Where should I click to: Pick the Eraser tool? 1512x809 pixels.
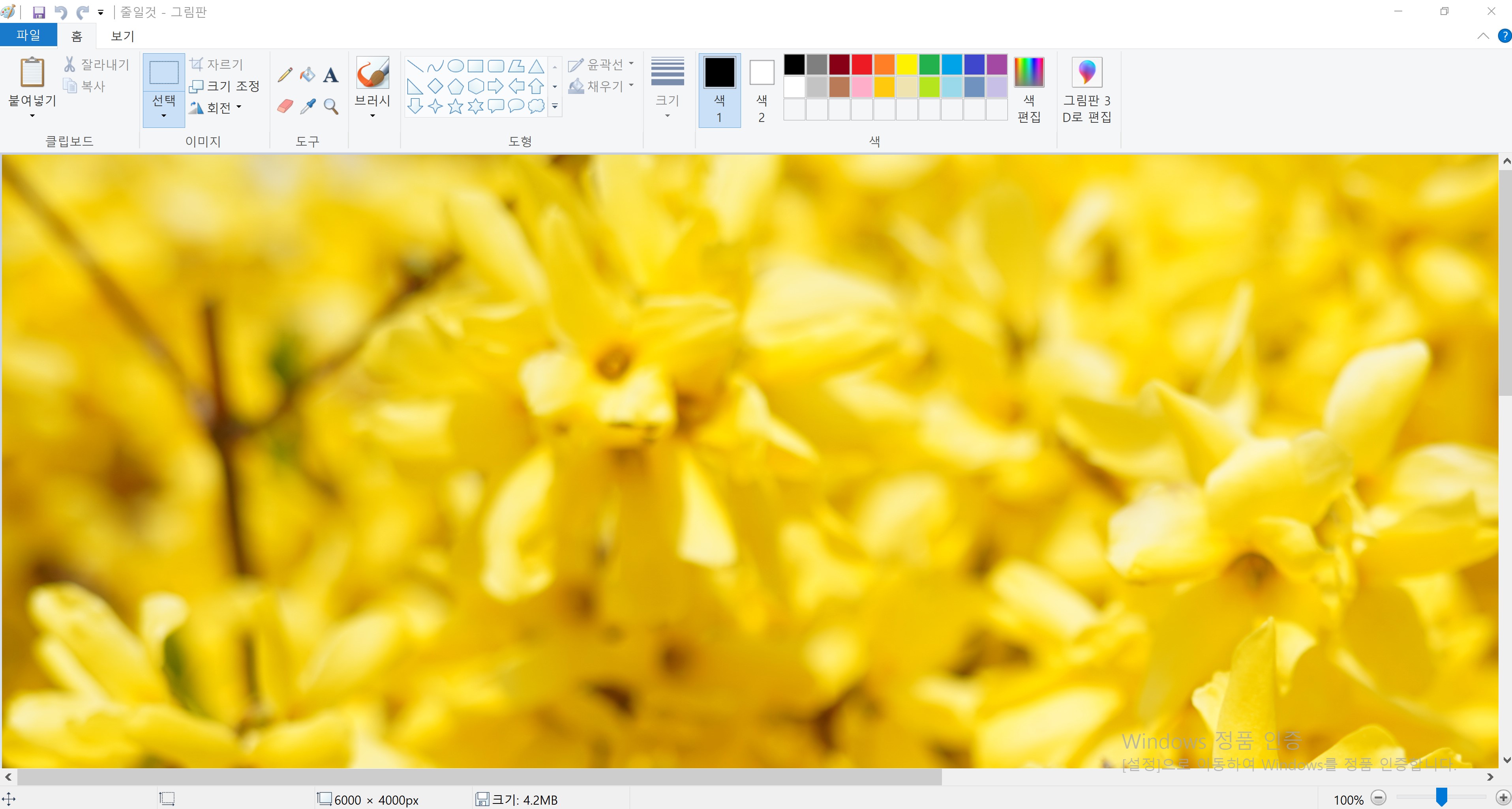click(285, 106)
